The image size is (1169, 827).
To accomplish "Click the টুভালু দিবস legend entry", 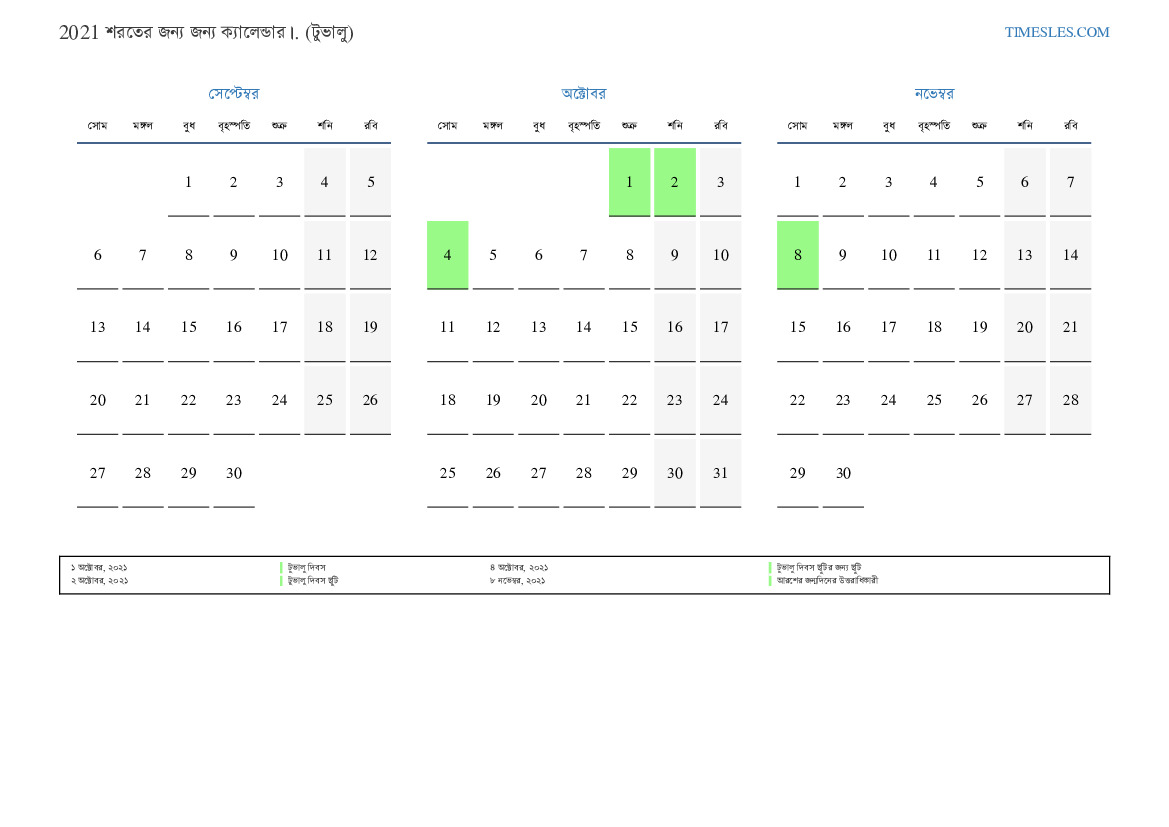I will [x=306, y=567].
